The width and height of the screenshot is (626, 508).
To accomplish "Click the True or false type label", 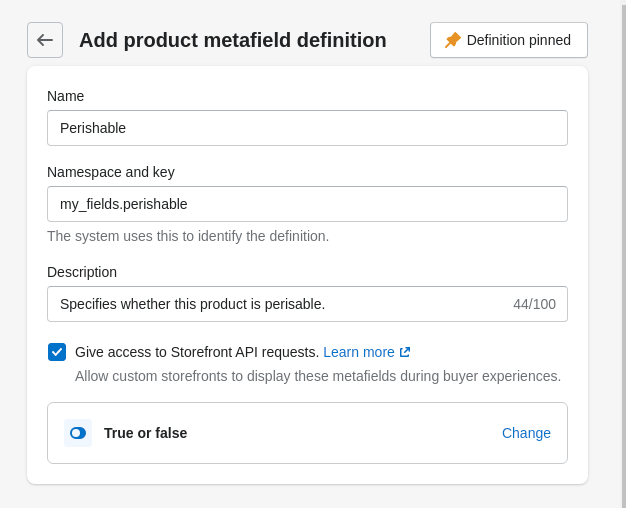I will (145, 433).
